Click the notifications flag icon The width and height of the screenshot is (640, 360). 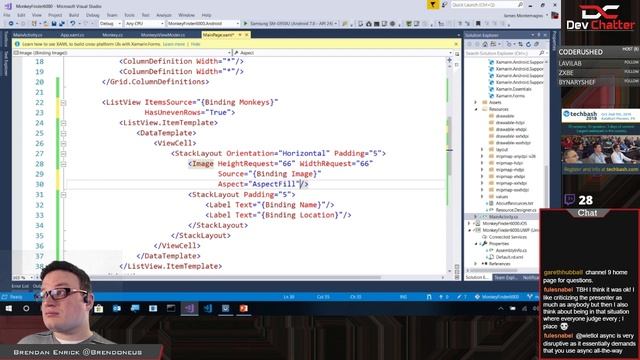[433, 4]
